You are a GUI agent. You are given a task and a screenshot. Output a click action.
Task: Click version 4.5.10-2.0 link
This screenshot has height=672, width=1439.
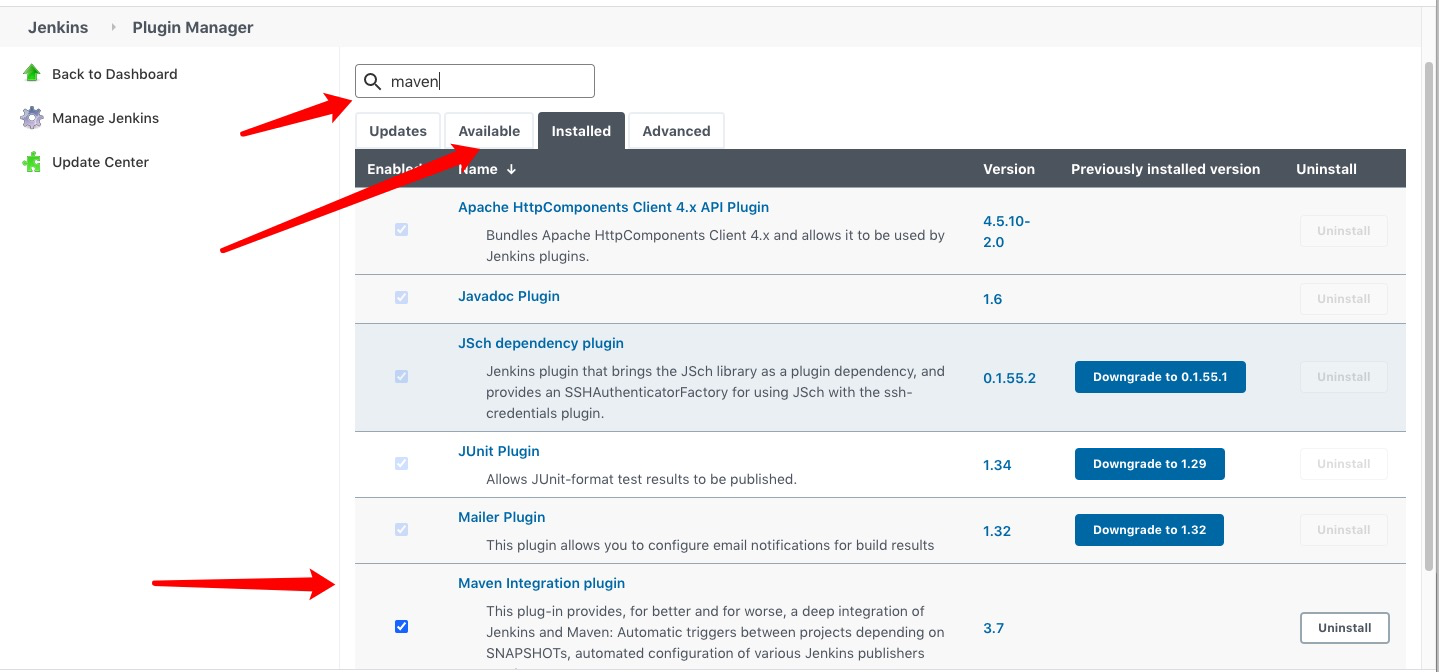pos(1006,231)
